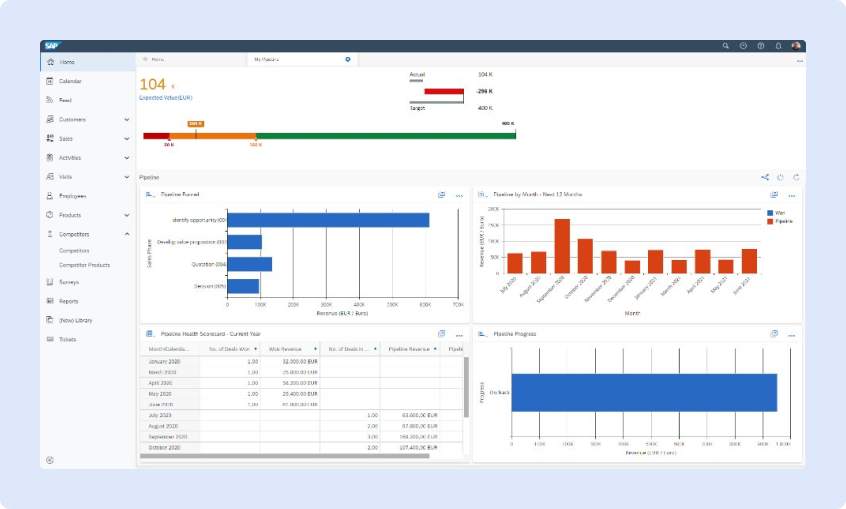Screen dimensions: 846x509
Task: Switch to the Home tab
Action: coord(192,59)
